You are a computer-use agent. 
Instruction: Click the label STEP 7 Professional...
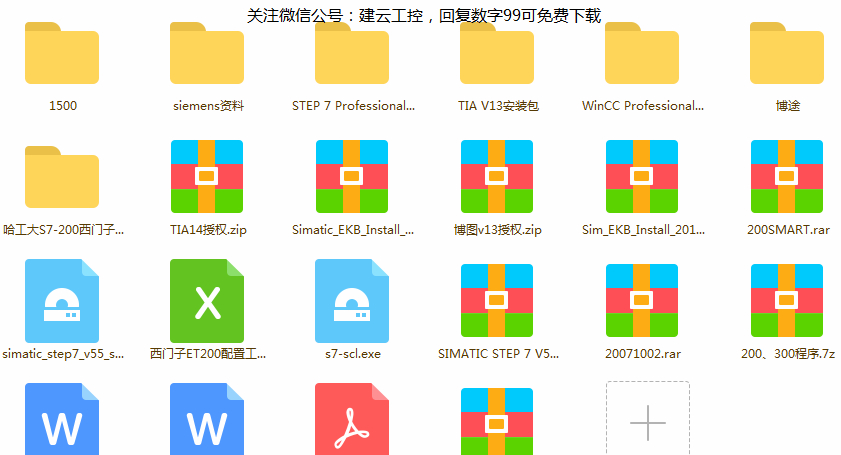click(x=353, y=106)
